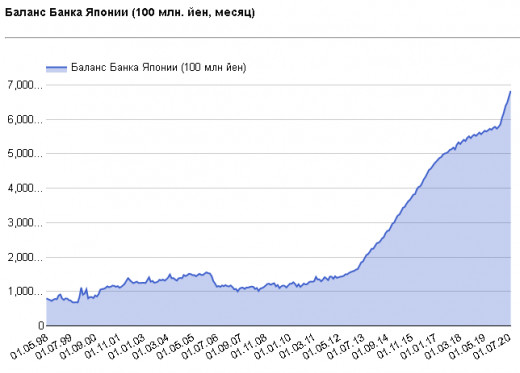Image resolution: width=520 pixels, height=373 pixels.
Task: Click the 01.07.13 x-axis date label
Action: click(x=346, y=347)
